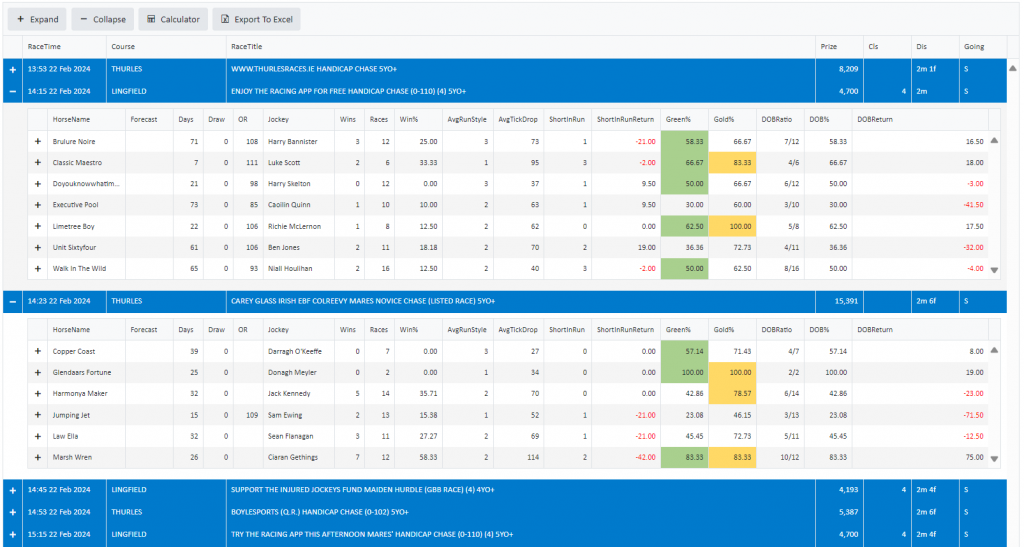Select Classic Maestro Gold% 83.33 cell
The height and width of the screenshot is (547, 1024).
(x=732, y=163)
